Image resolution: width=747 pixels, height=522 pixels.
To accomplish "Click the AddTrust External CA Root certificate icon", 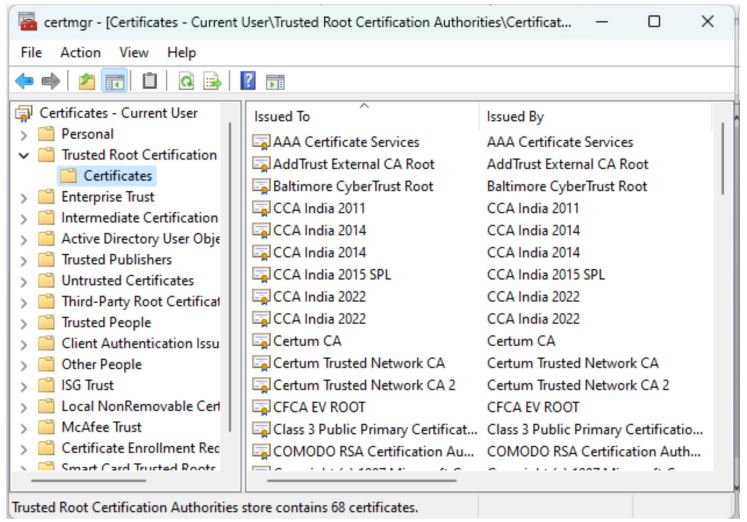I will click(x=261, y=164).
